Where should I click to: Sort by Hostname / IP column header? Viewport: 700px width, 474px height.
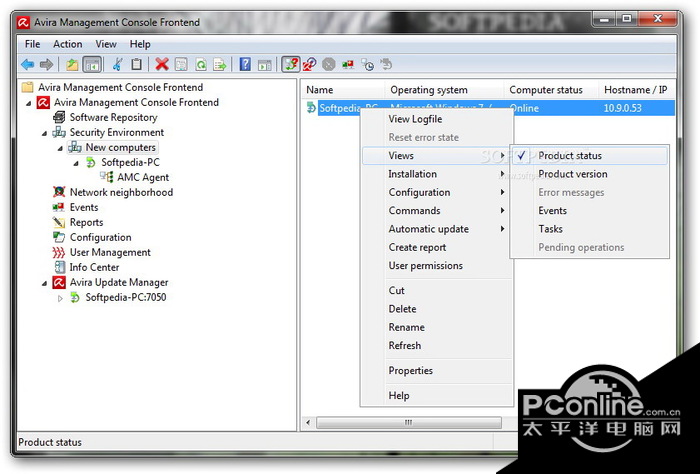click(x=636, y=90)
